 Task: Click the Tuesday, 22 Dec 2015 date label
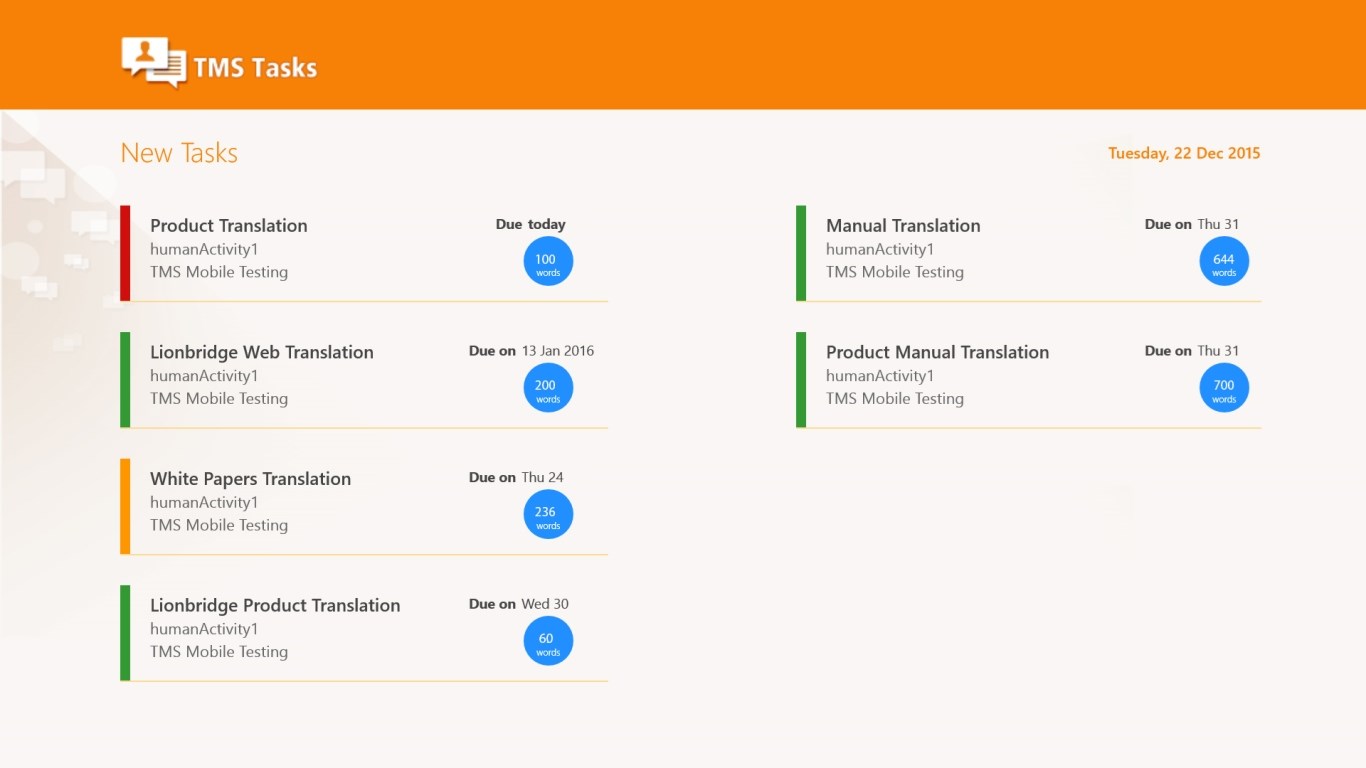pyautogui.click(x=1184, y=153)
